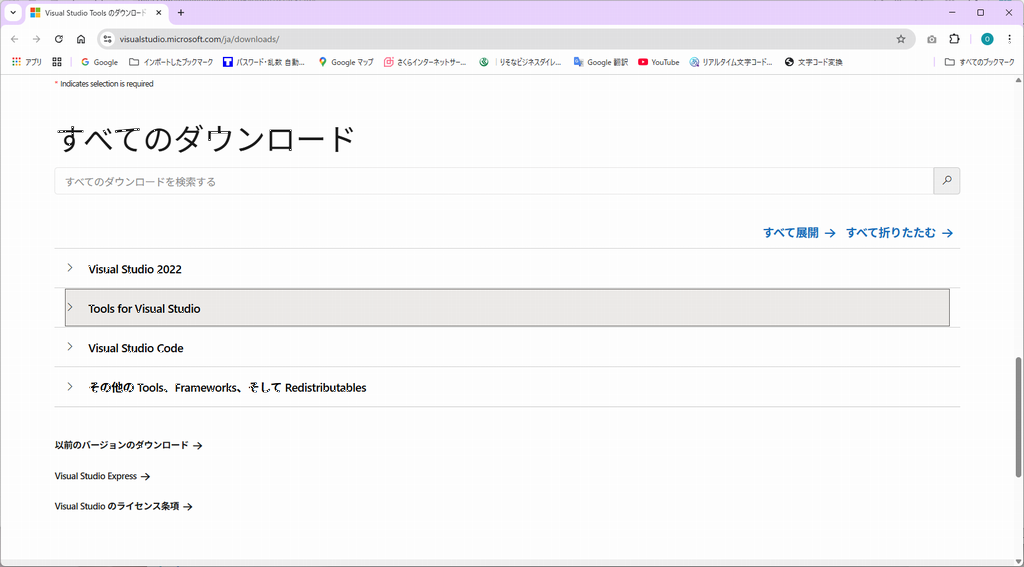Open the tab search dropdown arrow
This screenshot has width=1024, height=567.
point(12,13)
